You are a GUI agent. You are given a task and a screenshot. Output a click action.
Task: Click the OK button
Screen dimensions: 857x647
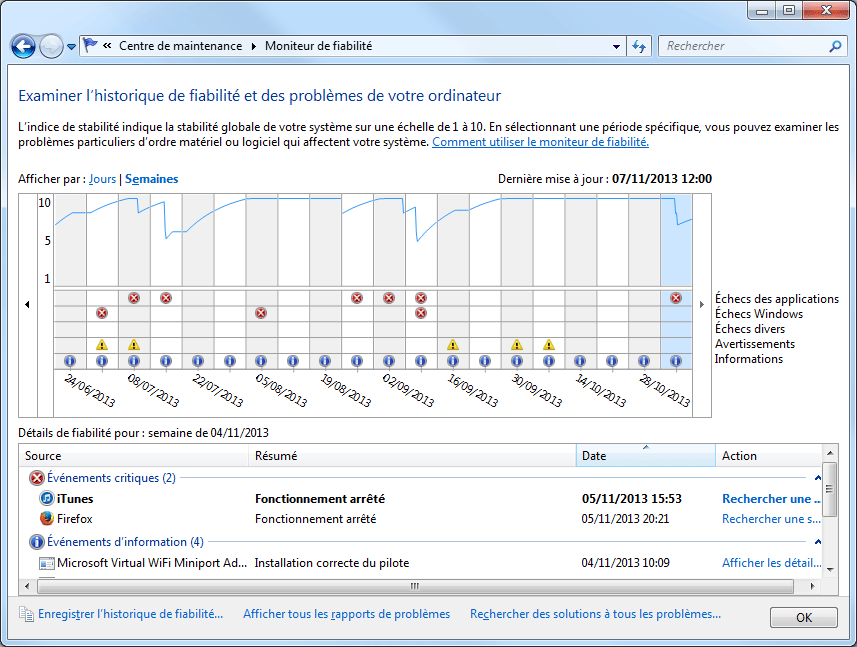tap(803, 617)
